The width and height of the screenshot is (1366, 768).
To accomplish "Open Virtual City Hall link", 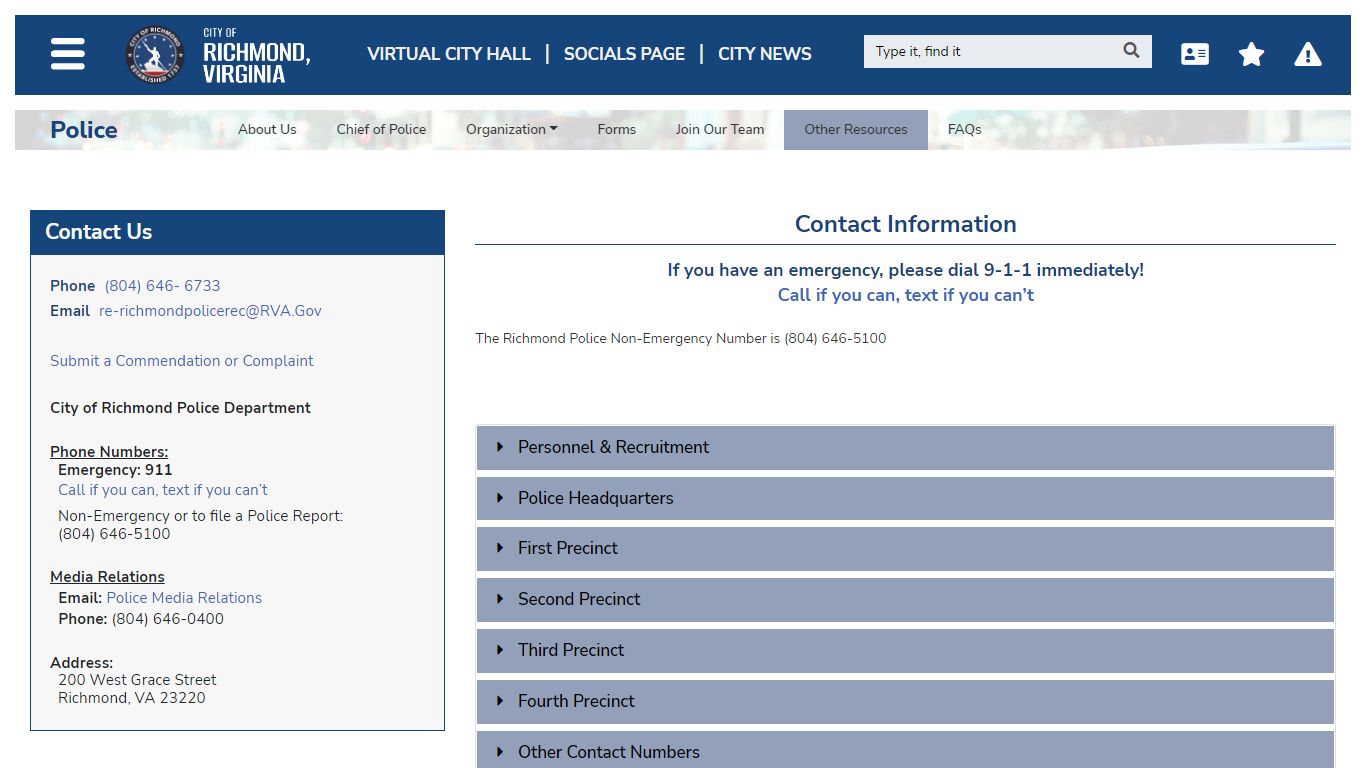I will click(449, 54).
